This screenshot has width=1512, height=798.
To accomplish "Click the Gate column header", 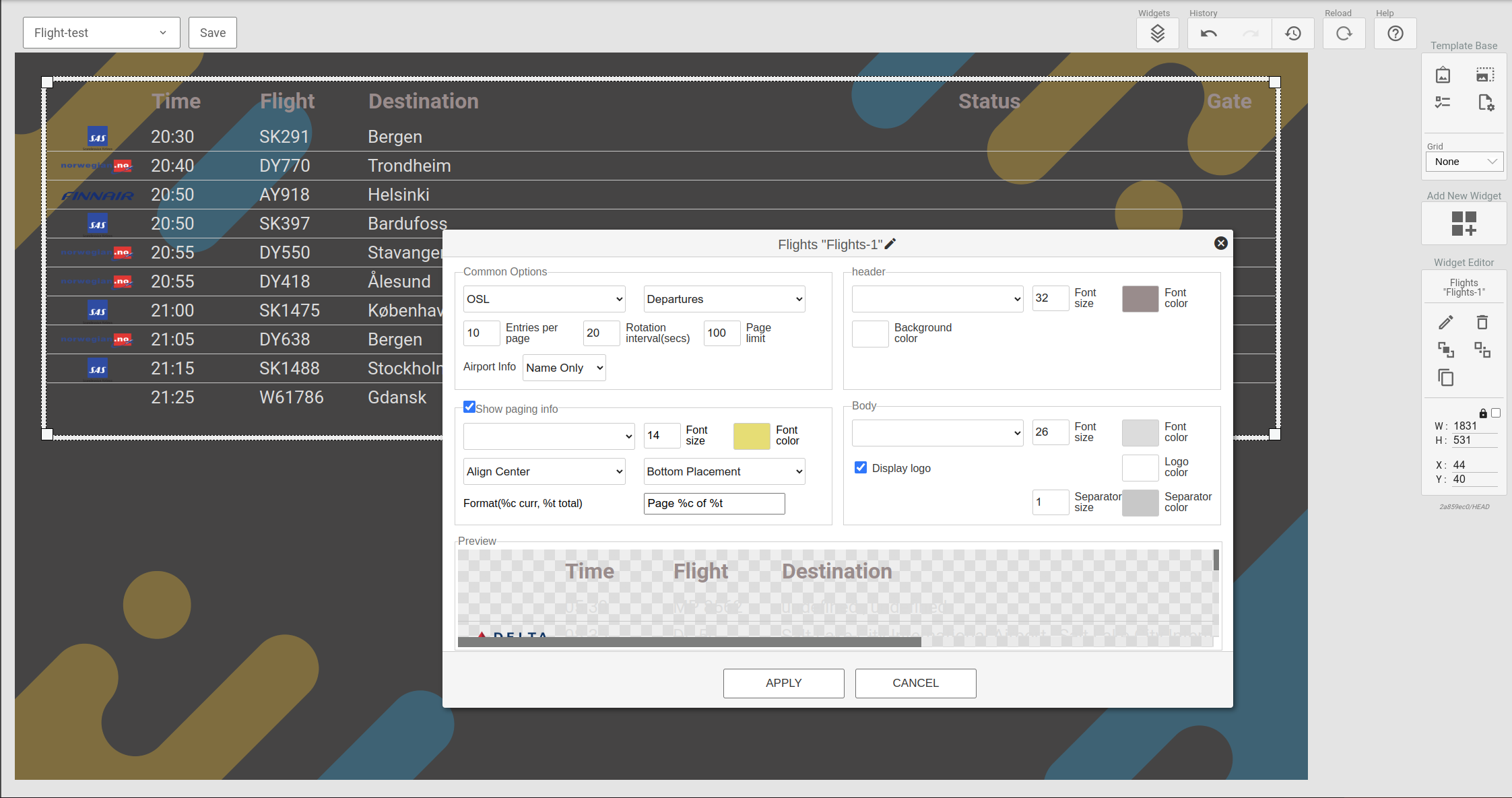I will tap(1229, 101).
